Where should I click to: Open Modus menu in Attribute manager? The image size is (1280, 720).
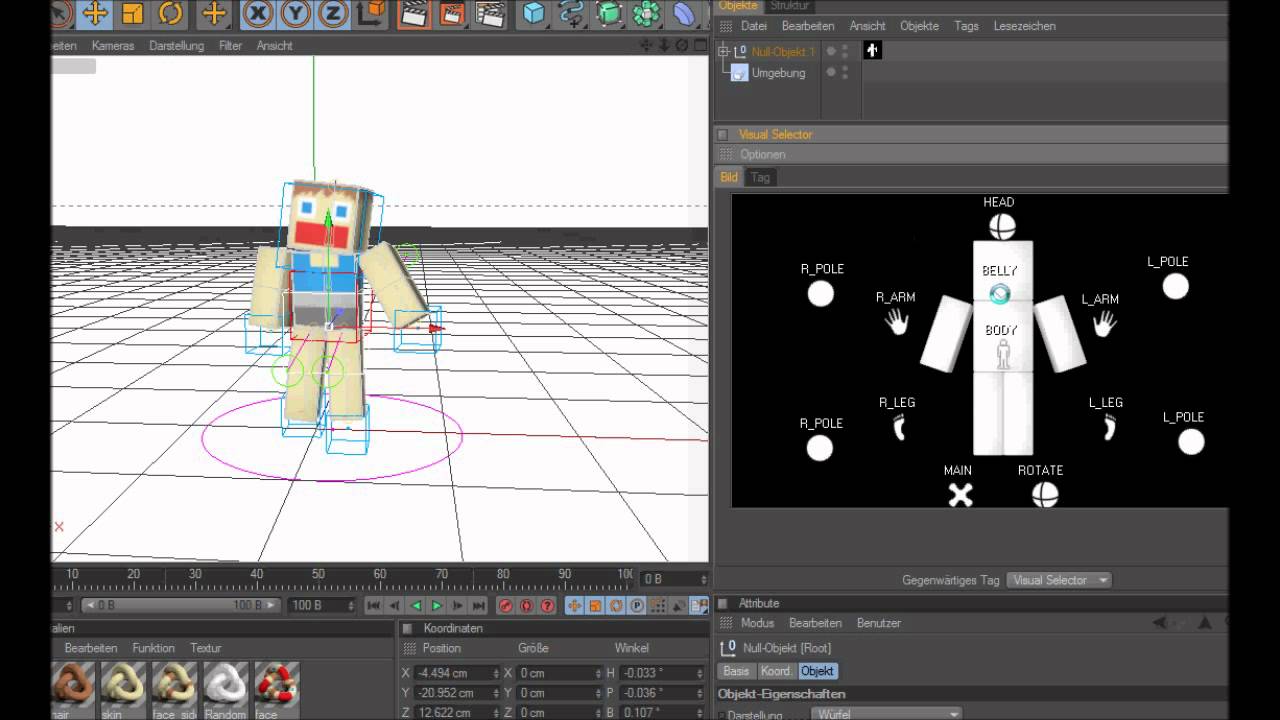[757, 623]
